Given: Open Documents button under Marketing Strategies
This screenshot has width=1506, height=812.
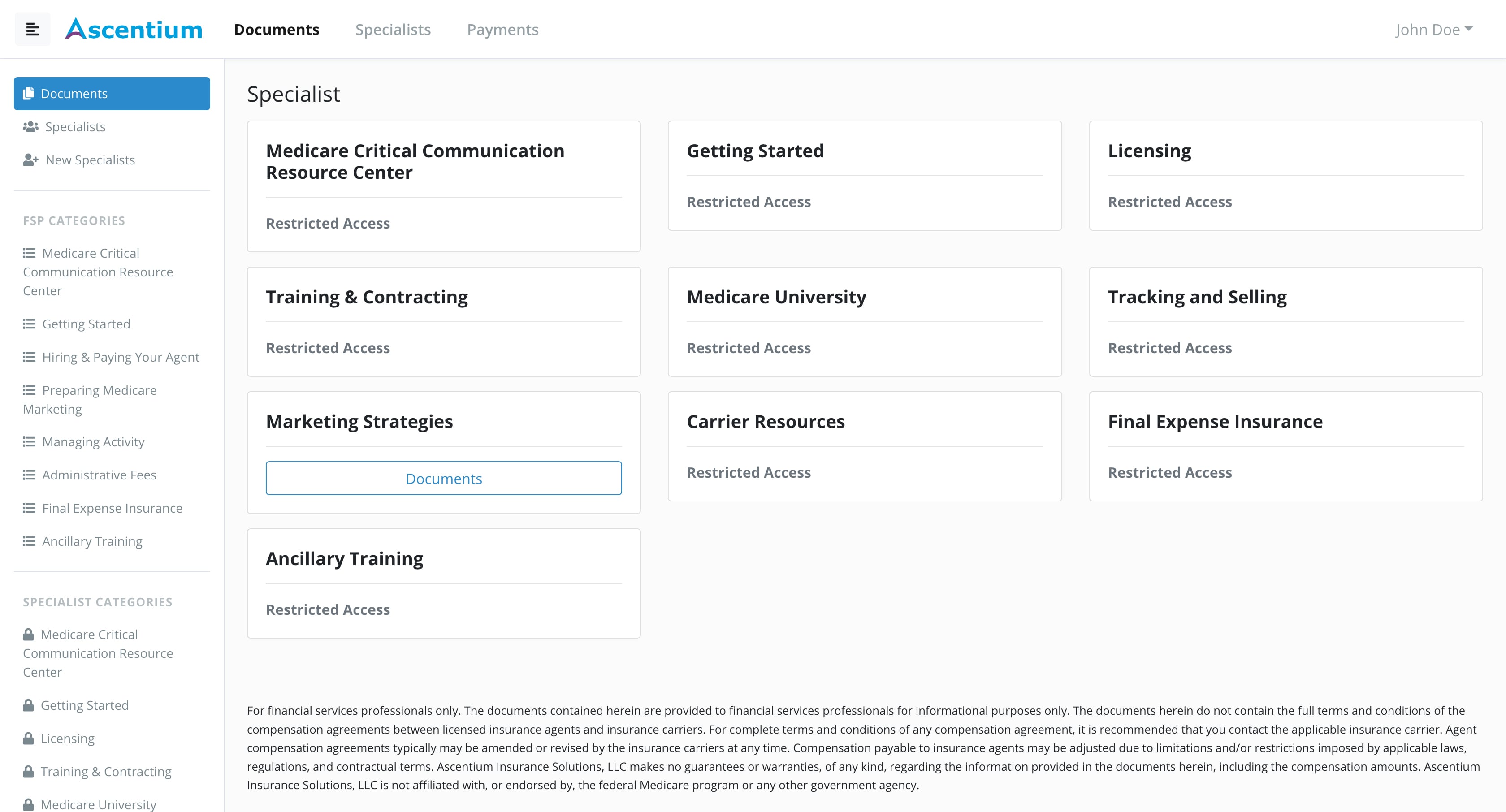Looking at the screenshot, I should tap(443, 478).
